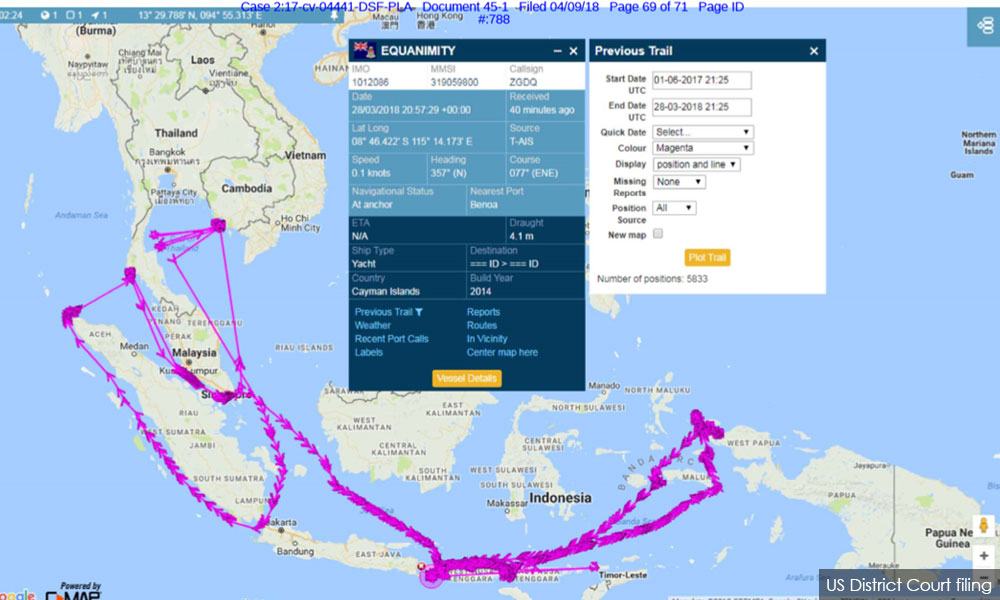Select the Weather menu entry
The width and height of the screenshot is (1000, 600).
coord(375,325)
